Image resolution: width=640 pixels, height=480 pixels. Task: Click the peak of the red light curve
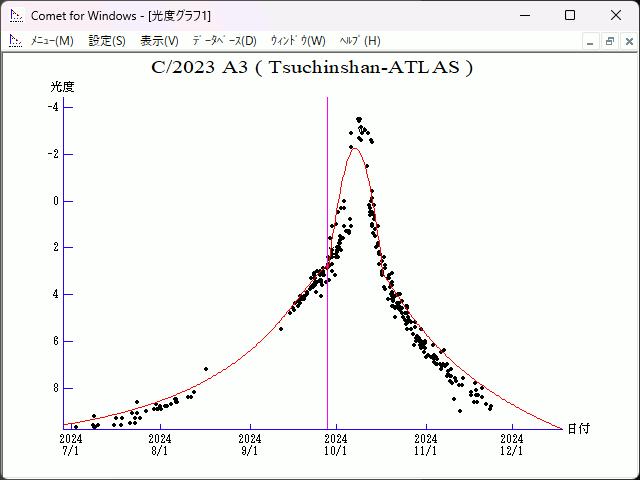point(353,148)
